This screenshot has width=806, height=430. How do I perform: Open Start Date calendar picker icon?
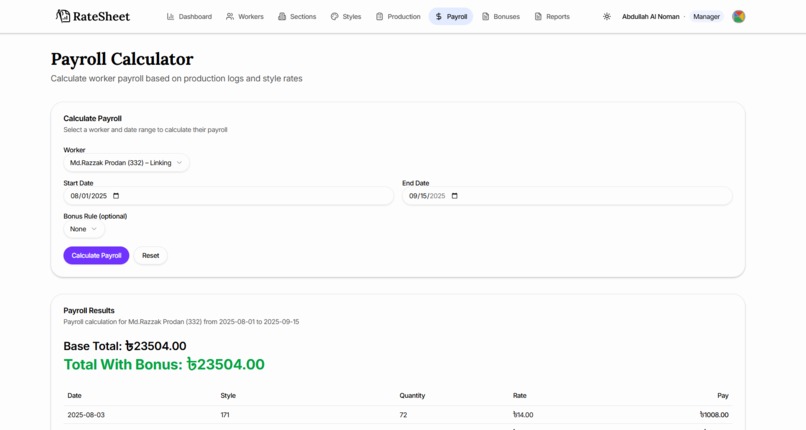coord(116,196)
